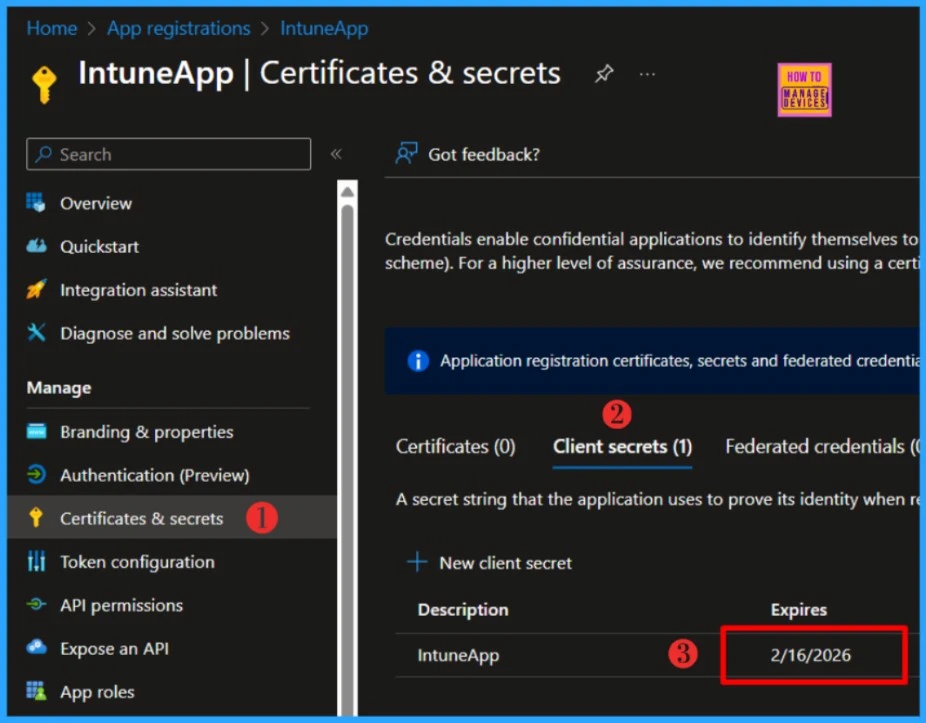This screenshot has width=926, height=723.
Task: Switch to the Client secrets (1) tab
Action: [622, 447]
